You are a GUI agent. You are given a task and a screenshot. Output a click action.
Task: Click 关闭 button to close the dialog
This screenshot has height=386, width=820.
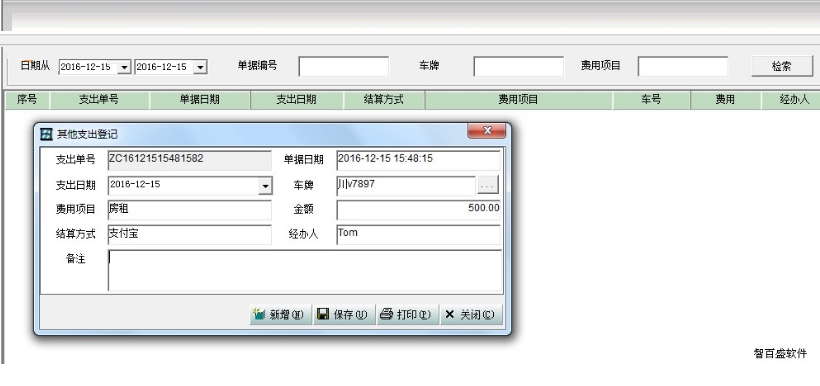click(471, 314)
